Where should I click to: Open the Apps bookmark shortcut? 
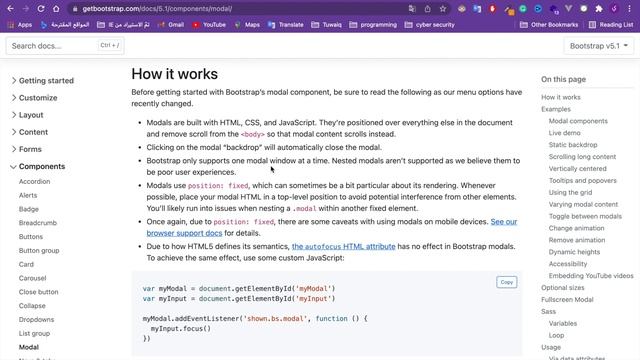pos(20,25)
